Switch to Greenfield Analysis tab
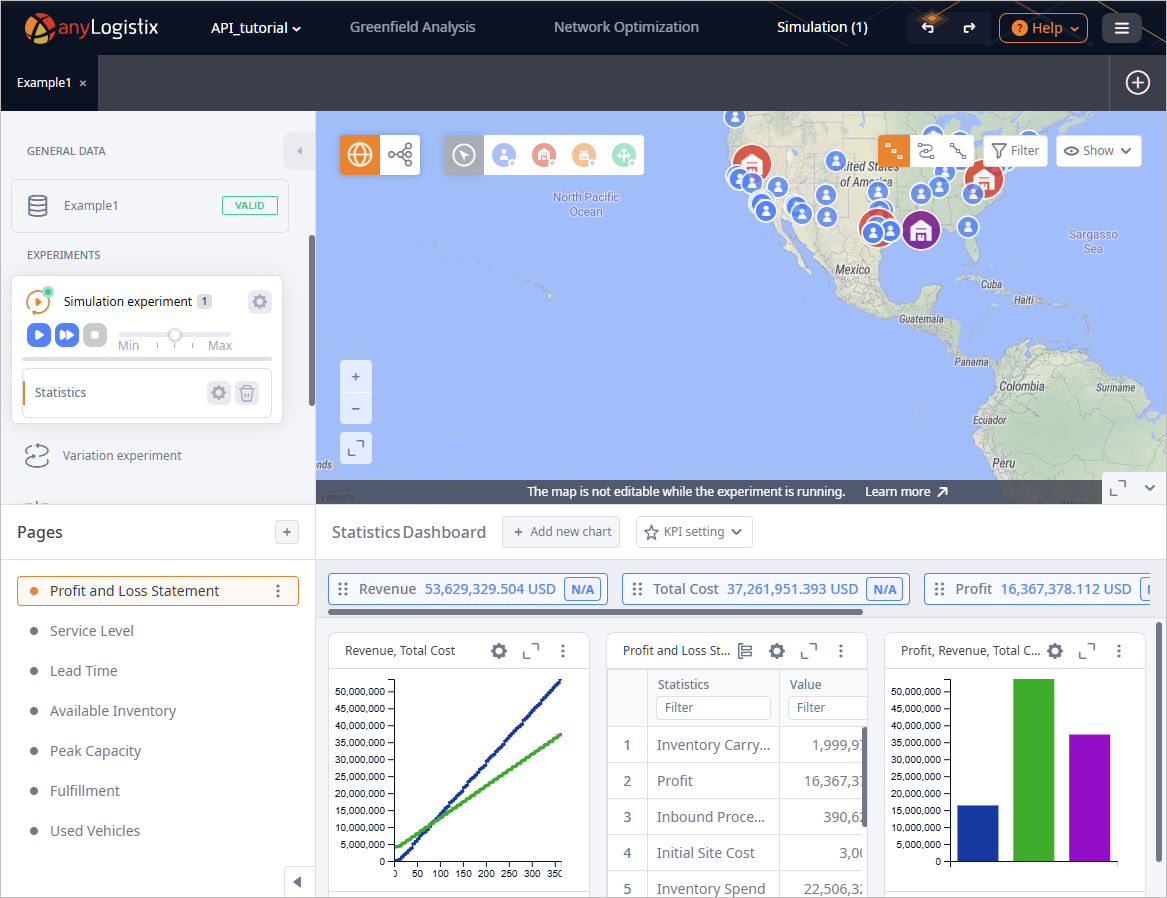The width and height of the screenshot is (1167, 898). click(412, 27)
